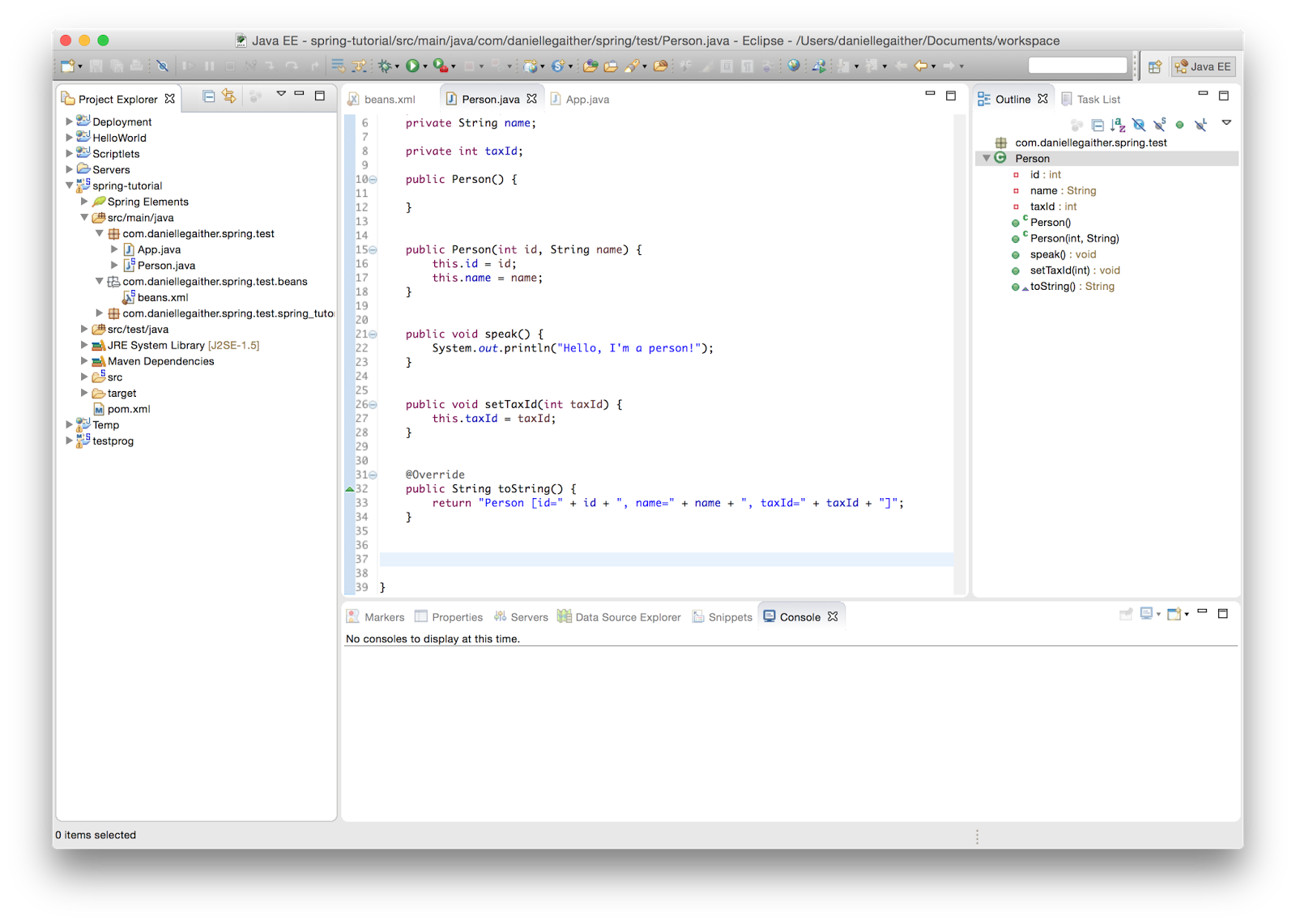Click the Skip All Breakpoints toolbar icon
The width and height of the screenshot is (1296, 924).
(163, 66)
